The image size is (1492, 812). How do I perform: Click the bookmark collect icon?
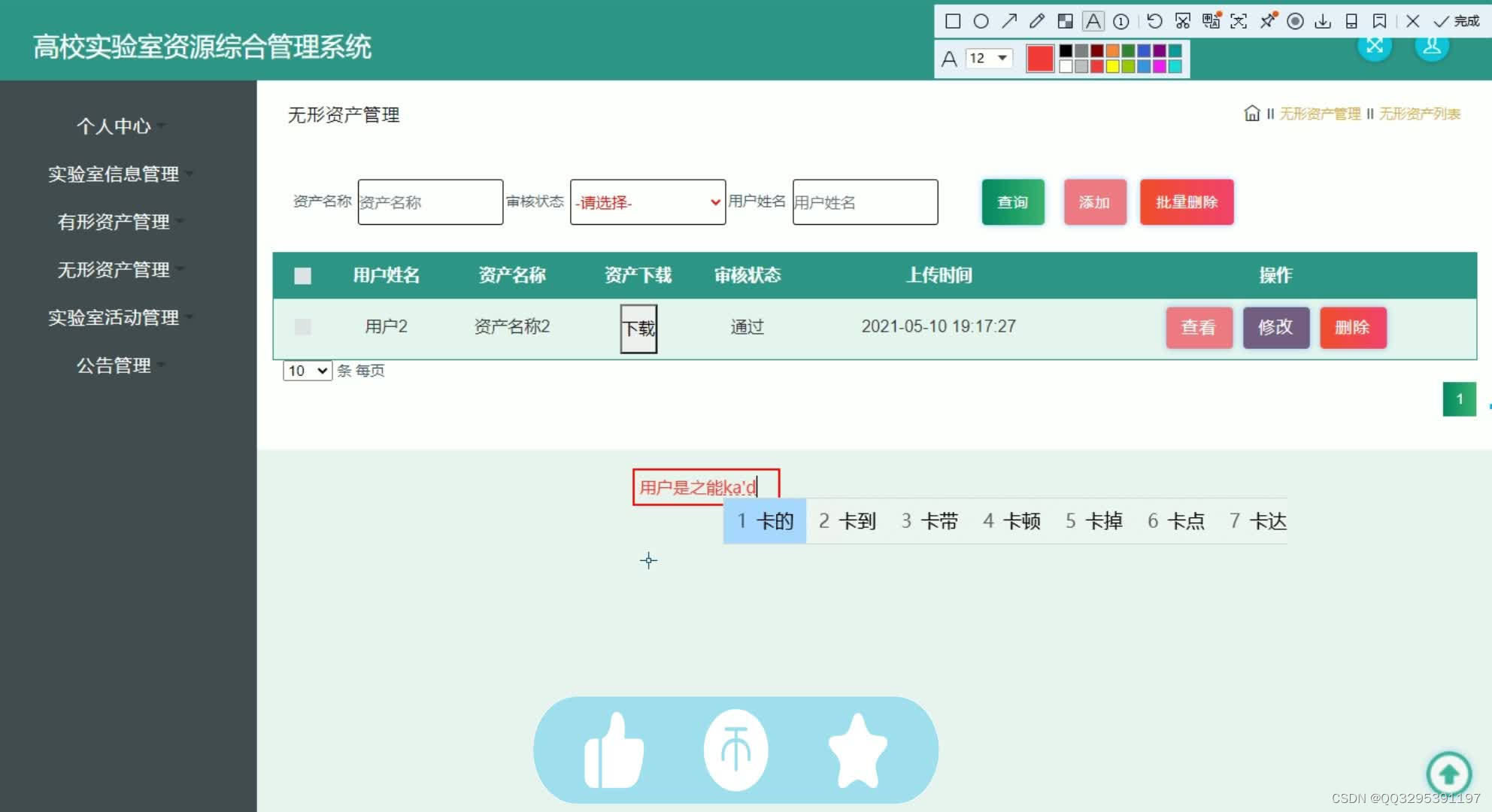(1379, 21)
